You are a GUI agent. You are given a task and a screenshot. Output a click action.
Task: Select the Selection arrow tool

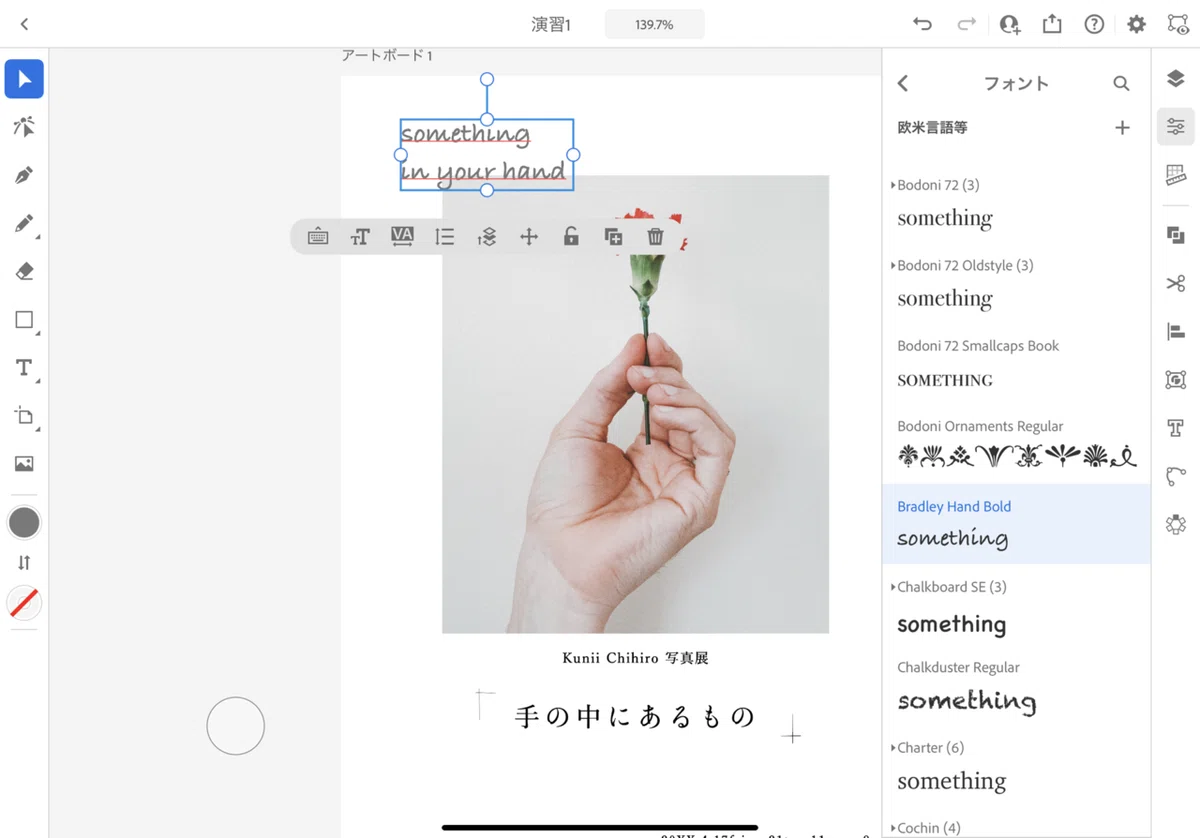tap(24, 79)
